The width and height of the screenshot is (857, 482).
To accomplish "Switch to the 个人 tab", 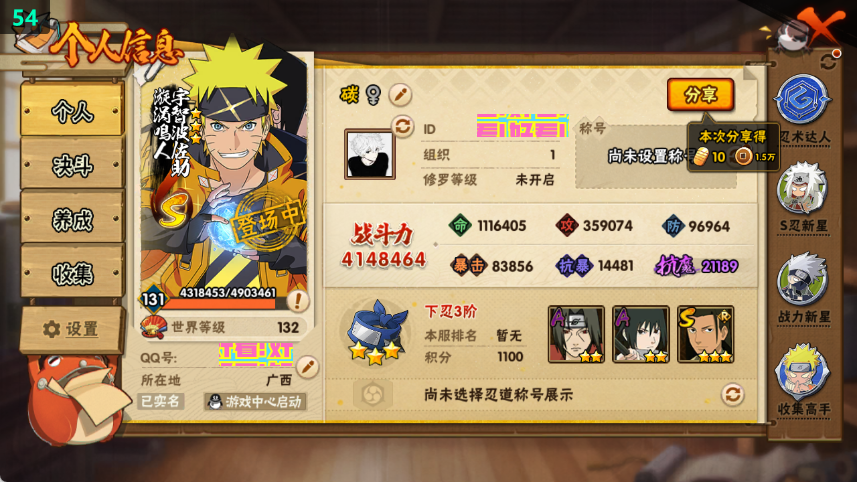I will (73, 111).
